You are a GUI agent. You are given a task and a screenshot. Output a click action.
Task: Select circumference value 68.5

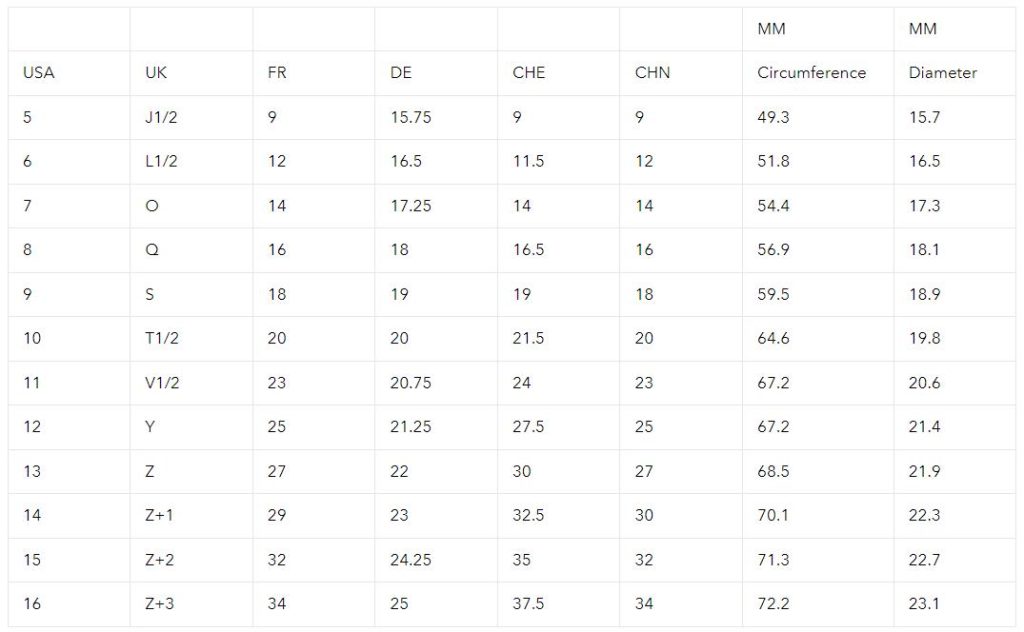click(773, 471)
